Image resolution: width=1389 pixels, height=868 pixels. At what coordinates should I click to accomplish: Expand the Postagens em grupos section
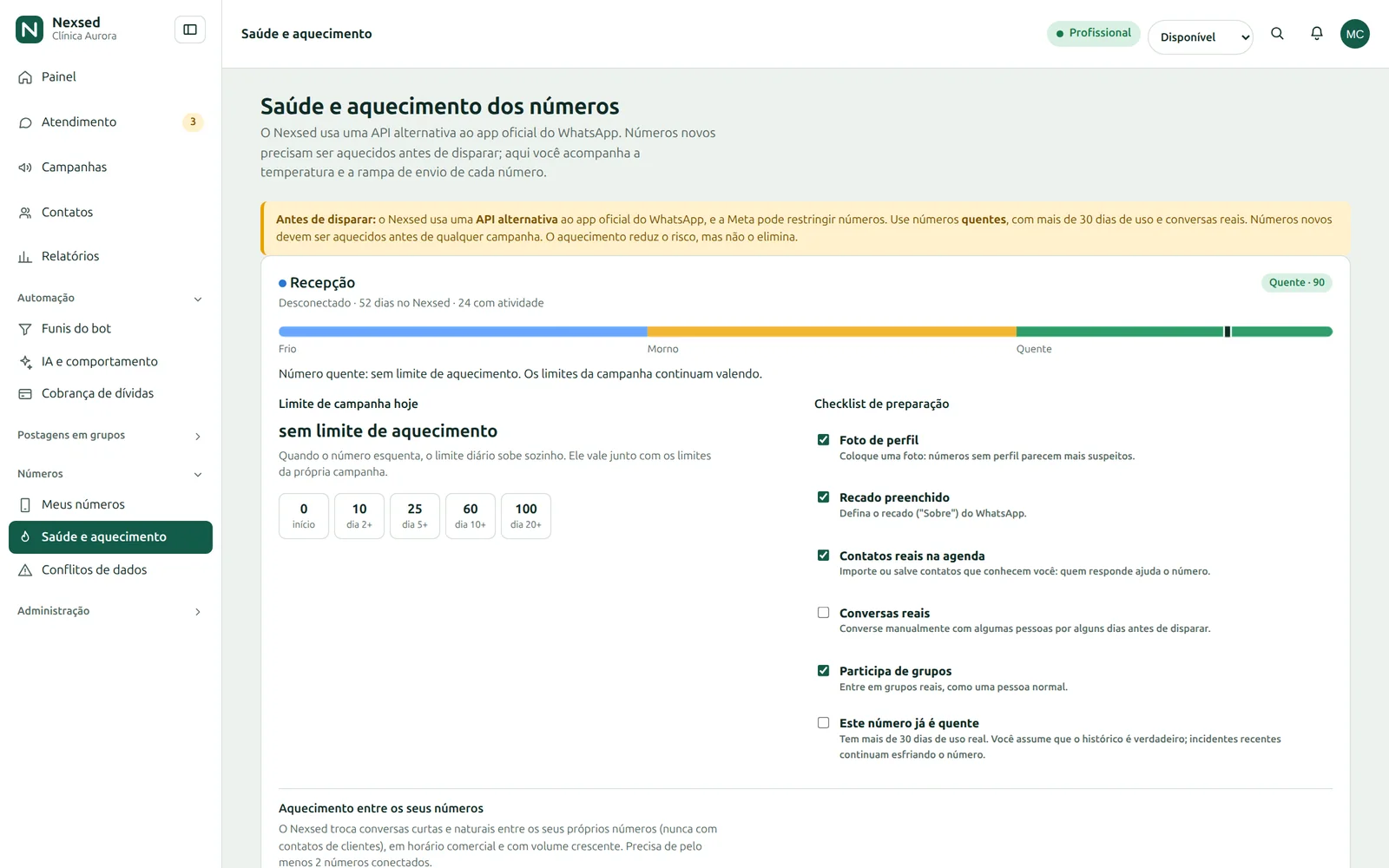click(x=110, y=436)
